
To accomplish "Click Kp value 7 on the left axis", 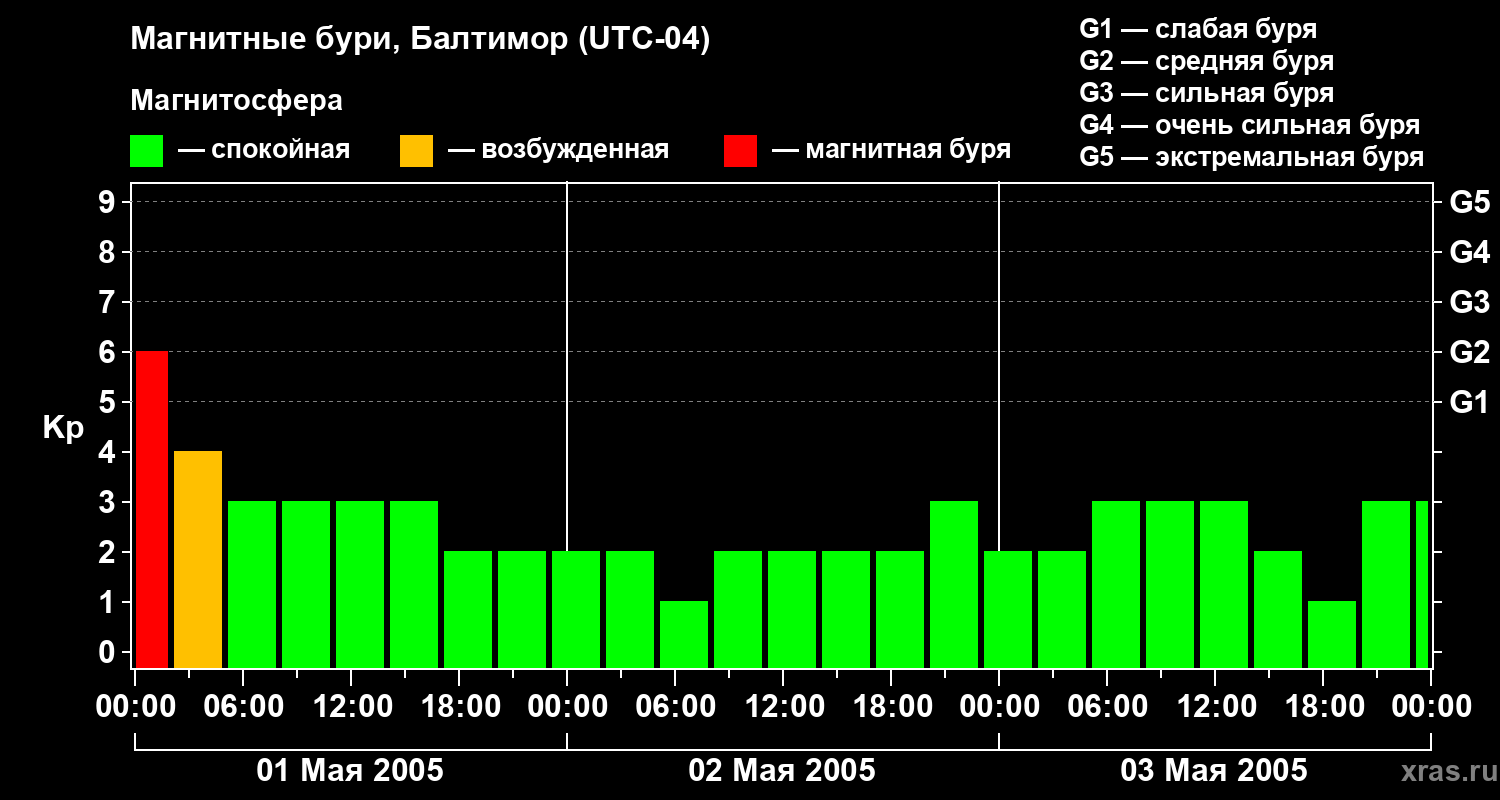I will pyautogui.click(x=109, y=303).
